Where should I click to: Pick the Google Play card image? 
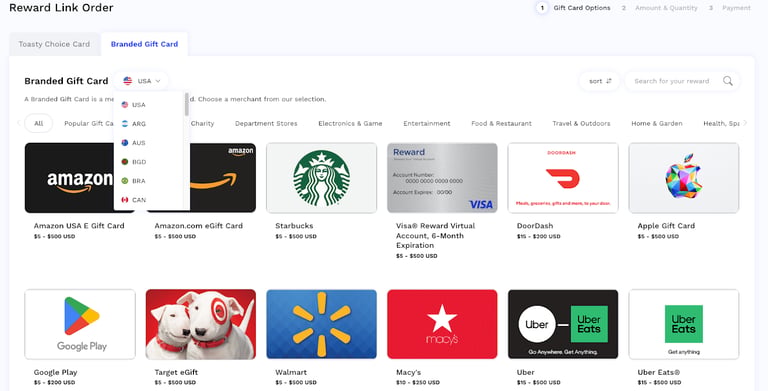pos(80,324)
